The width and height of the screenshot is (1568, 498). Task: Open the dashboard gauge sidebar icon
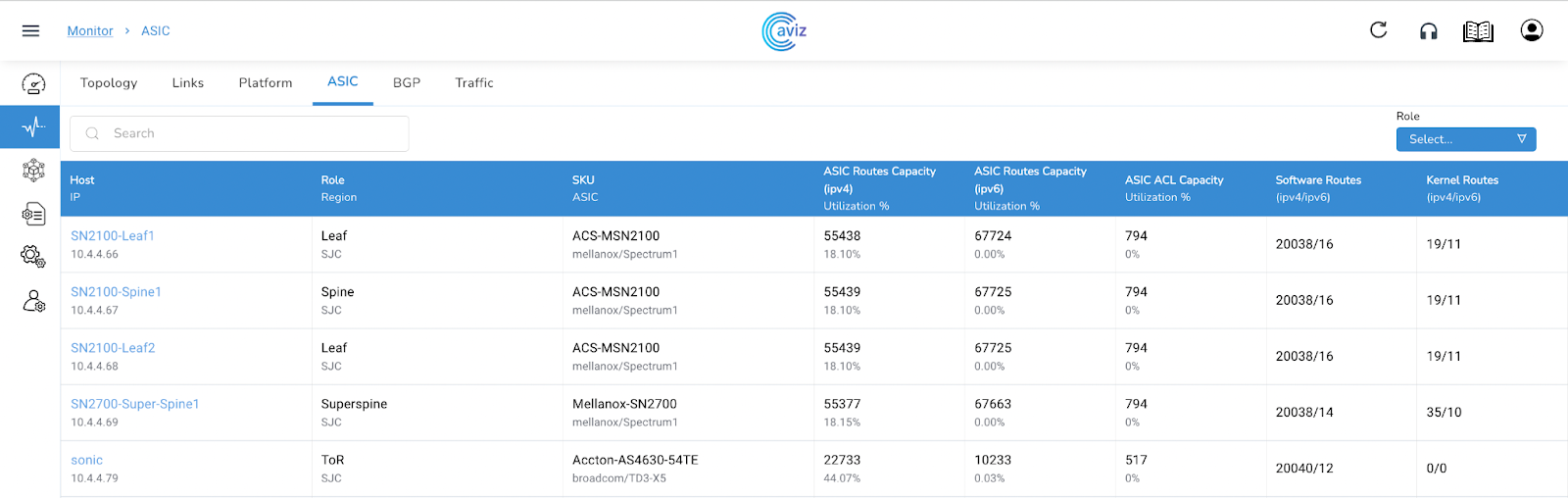(33, 84)
